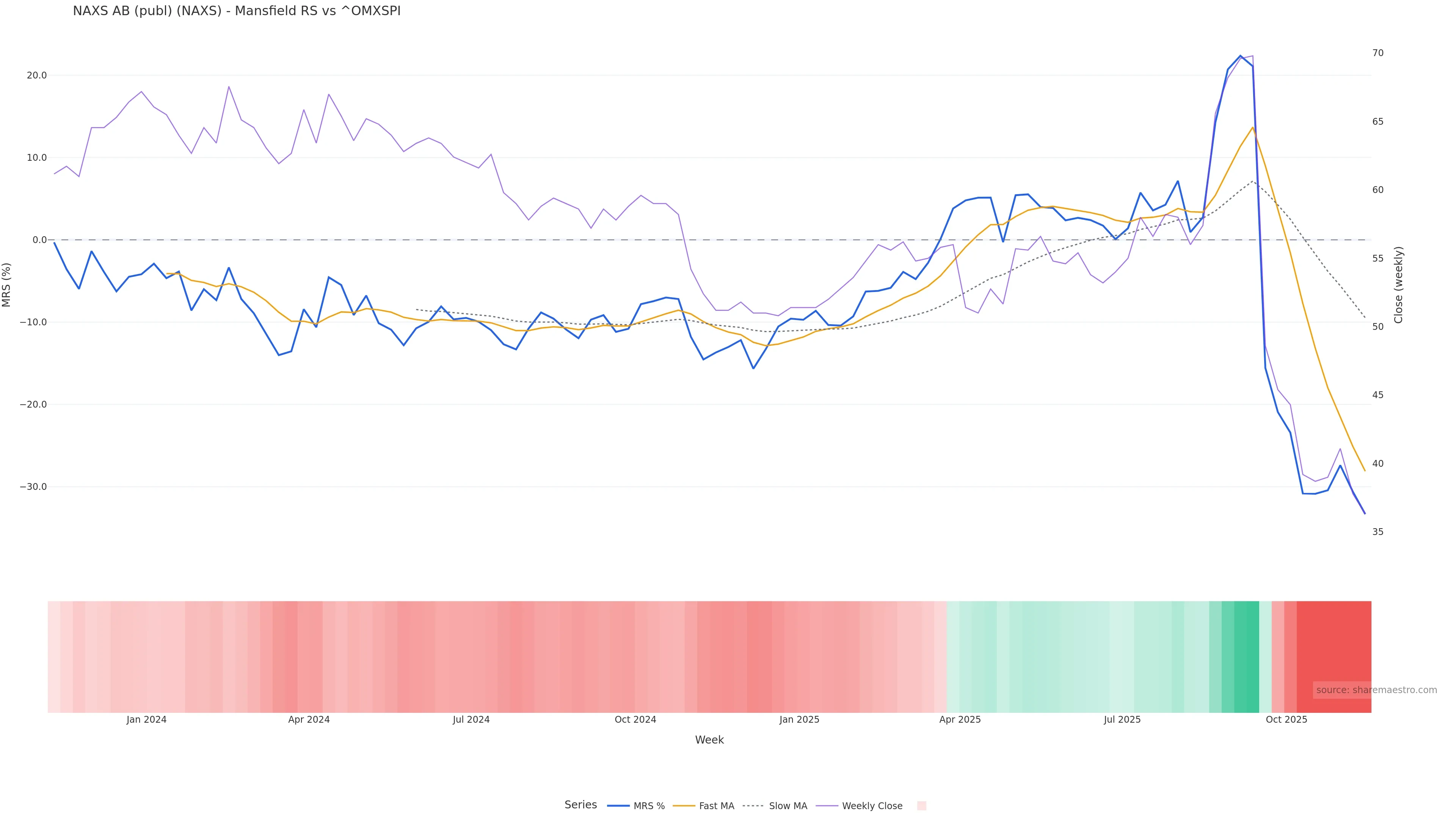Click the "70" tick on Close axis

click(1378, 53)
